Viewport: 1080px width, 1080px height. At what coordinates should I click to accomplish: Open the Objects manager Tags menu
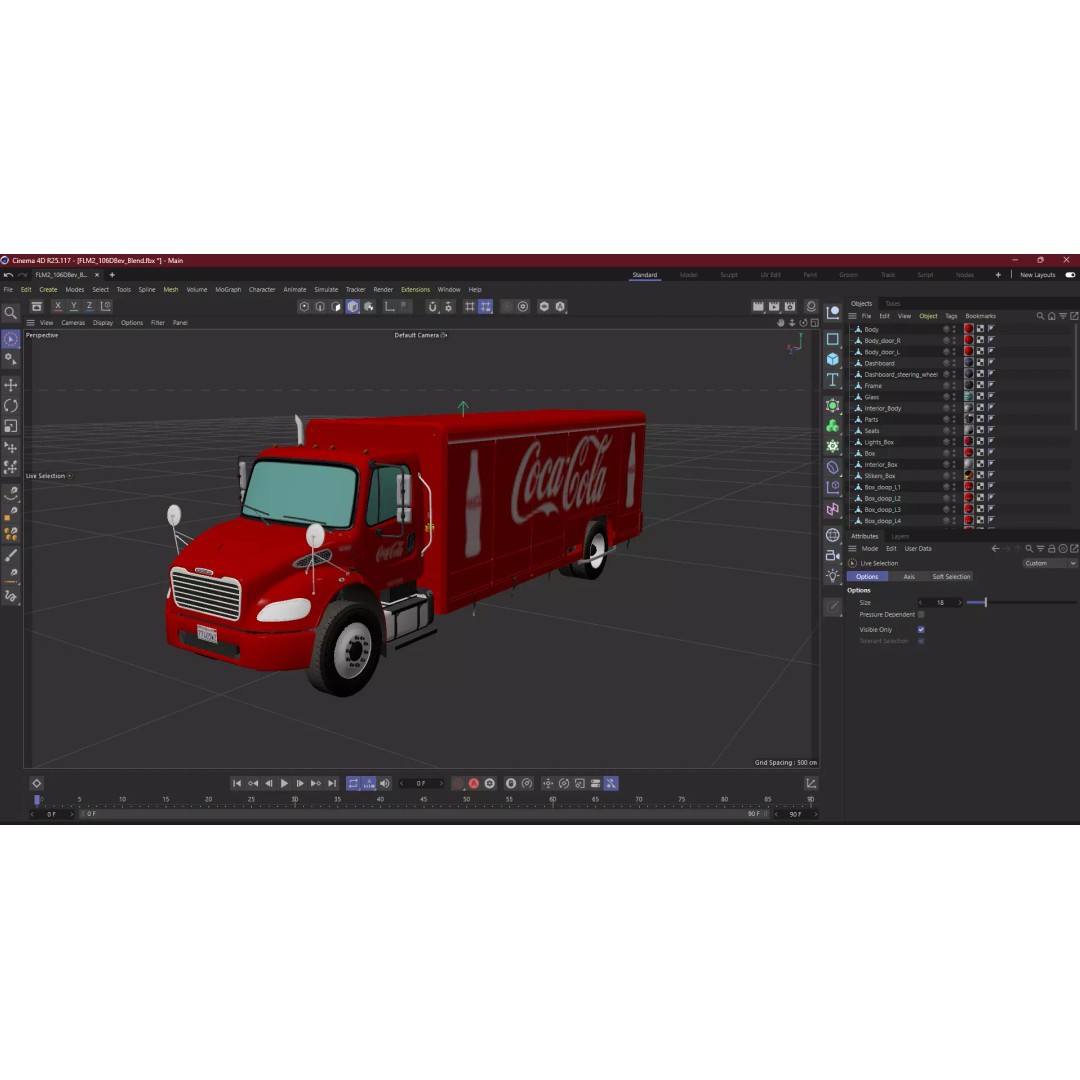tap(951, 316)
